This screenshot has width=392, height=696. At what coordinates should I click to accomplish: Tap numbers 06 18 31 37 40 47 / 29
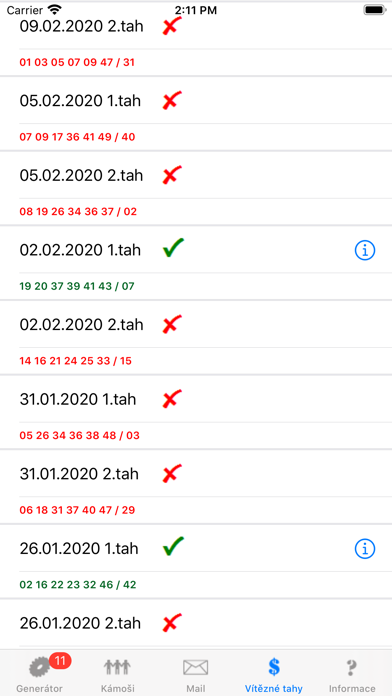pos(77,510)
